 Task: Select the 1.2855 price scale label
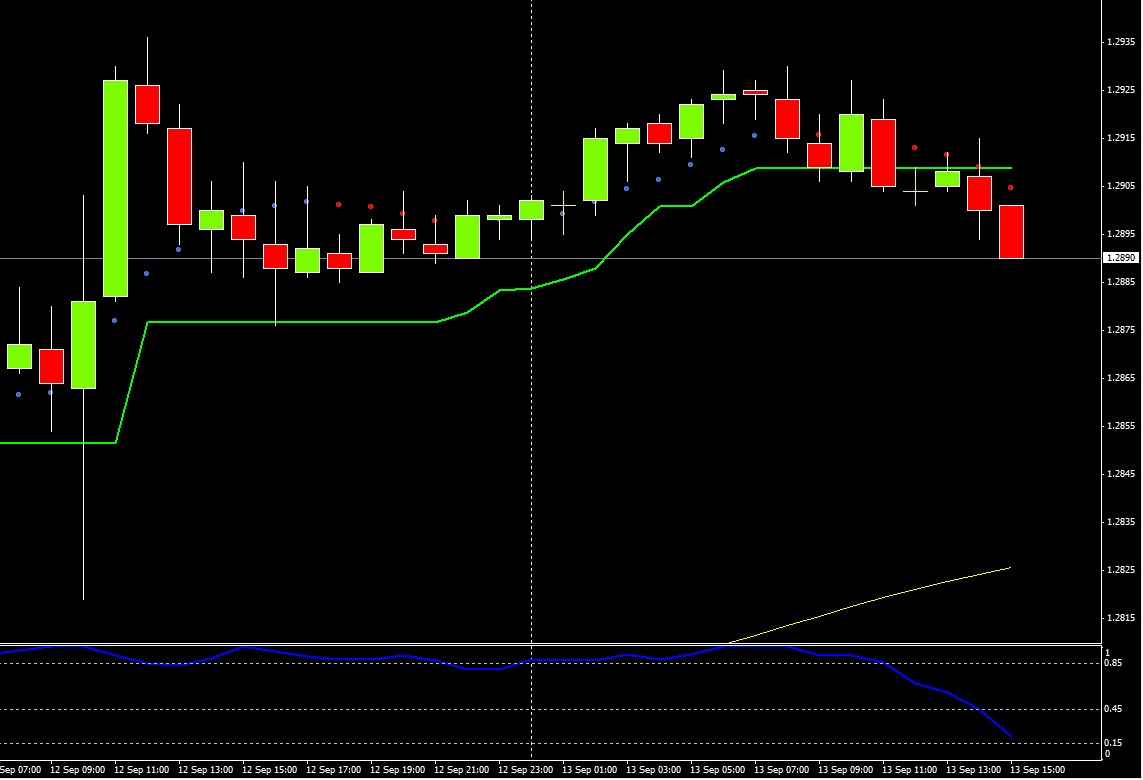click(x=1120, y=426)
